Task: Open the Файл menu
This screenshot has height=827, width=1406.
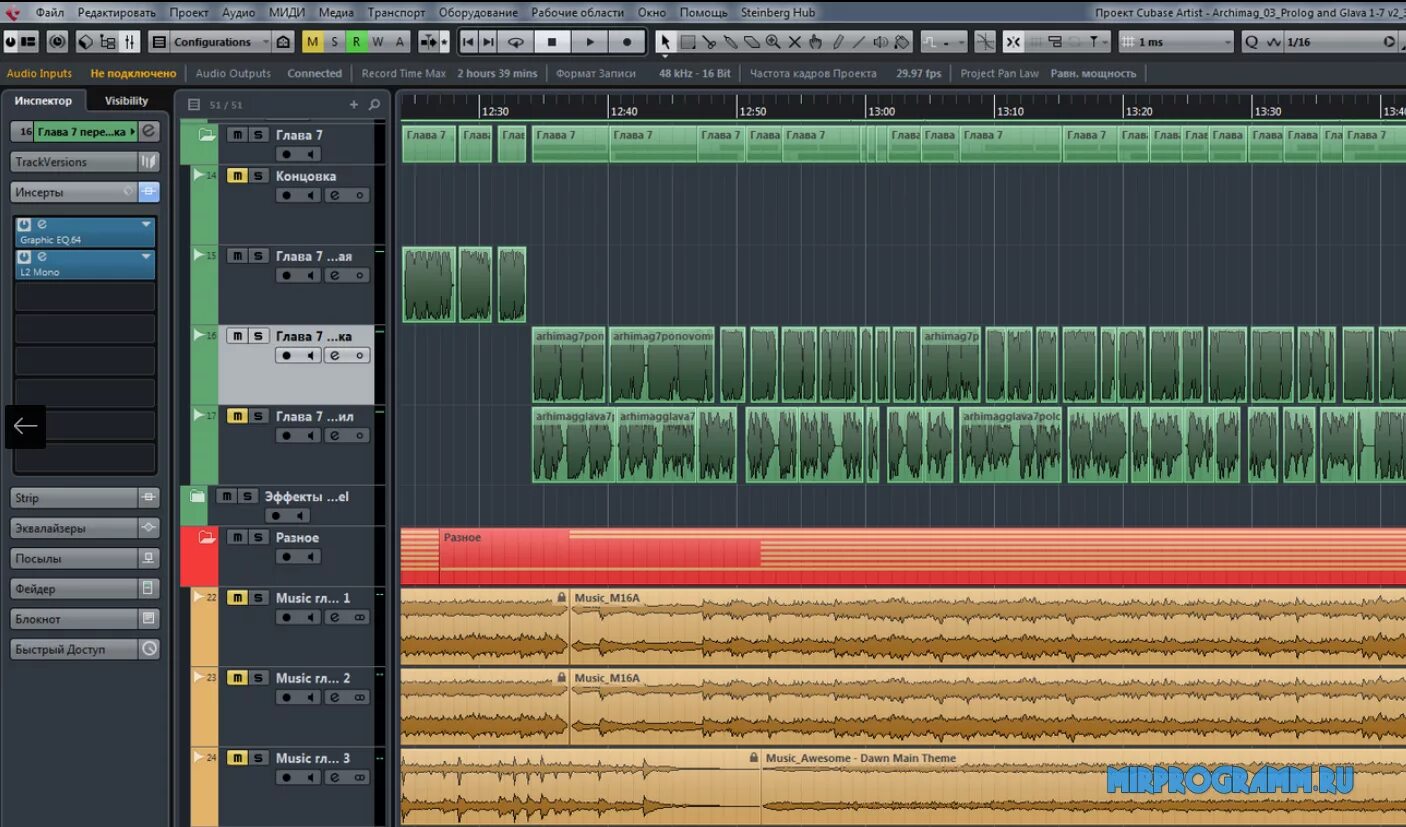Action: click(50, 13)
